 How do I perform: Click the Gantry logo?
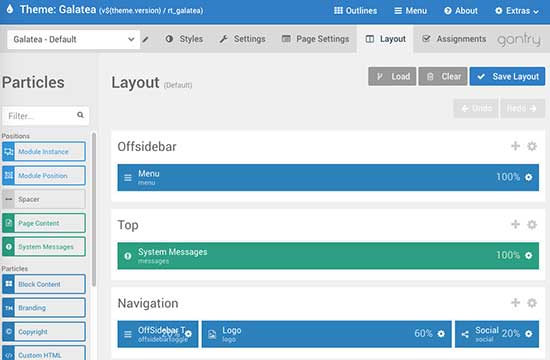[519, 40]
